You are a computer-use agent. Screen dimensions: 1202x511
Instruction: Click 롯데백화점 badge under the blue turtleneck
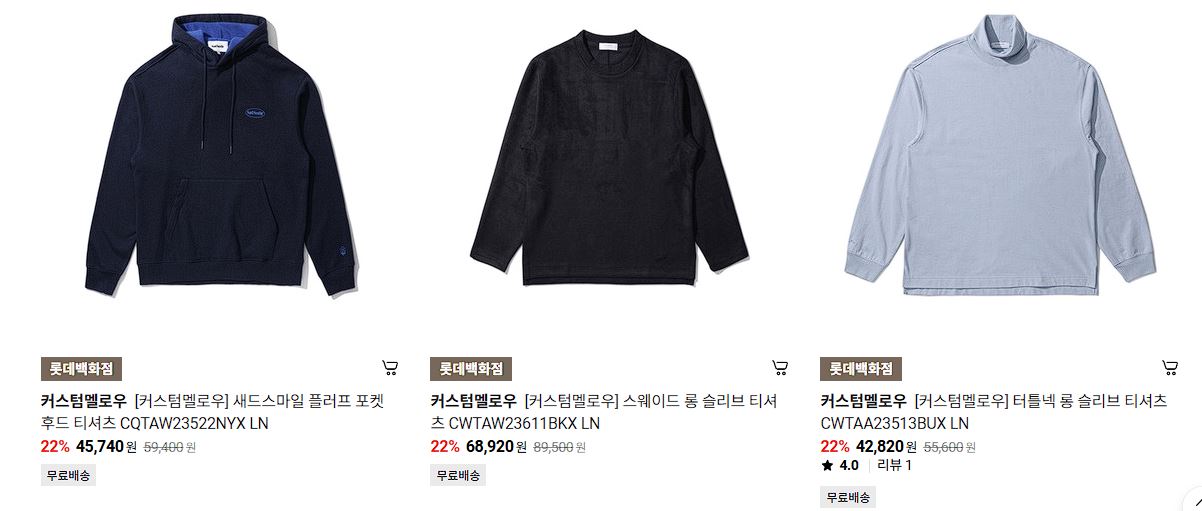[861, 369]
